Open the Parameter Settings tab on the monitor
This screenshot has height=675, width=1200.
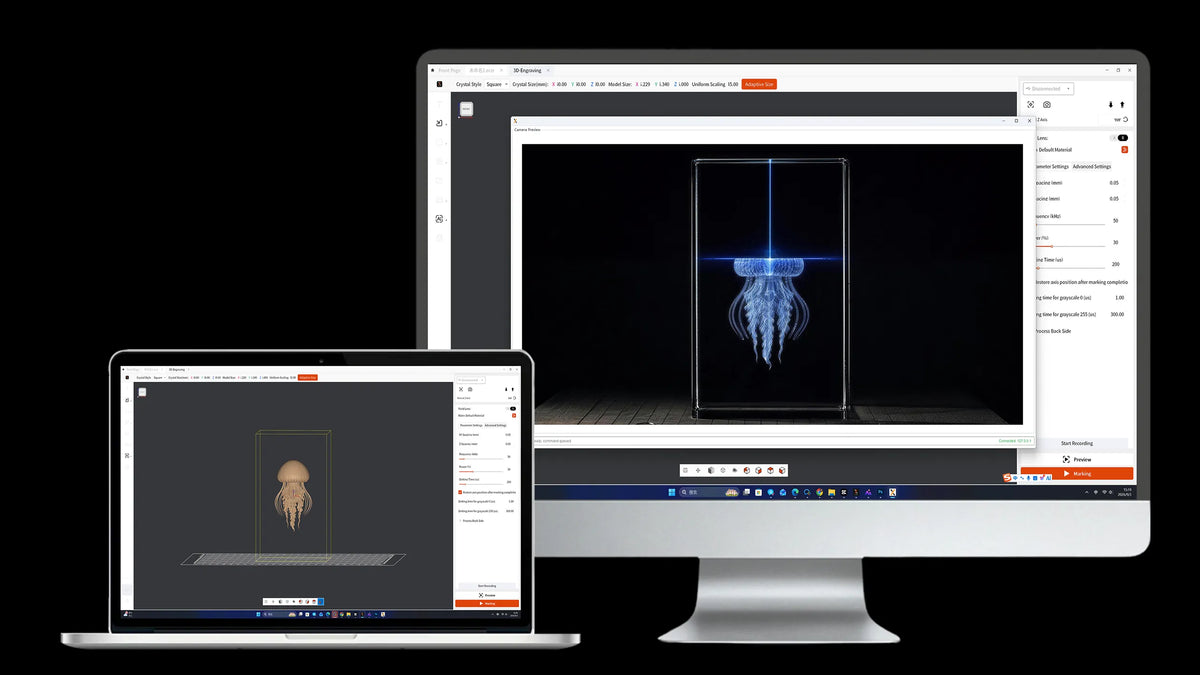pos(1050,167)
